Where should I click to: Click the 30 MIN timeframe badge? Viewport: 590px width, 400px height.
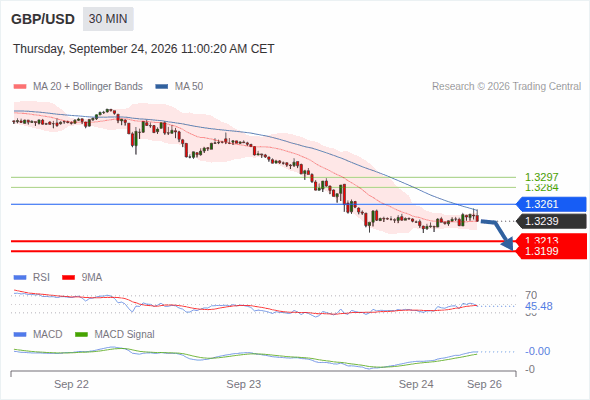click(108, 19)
